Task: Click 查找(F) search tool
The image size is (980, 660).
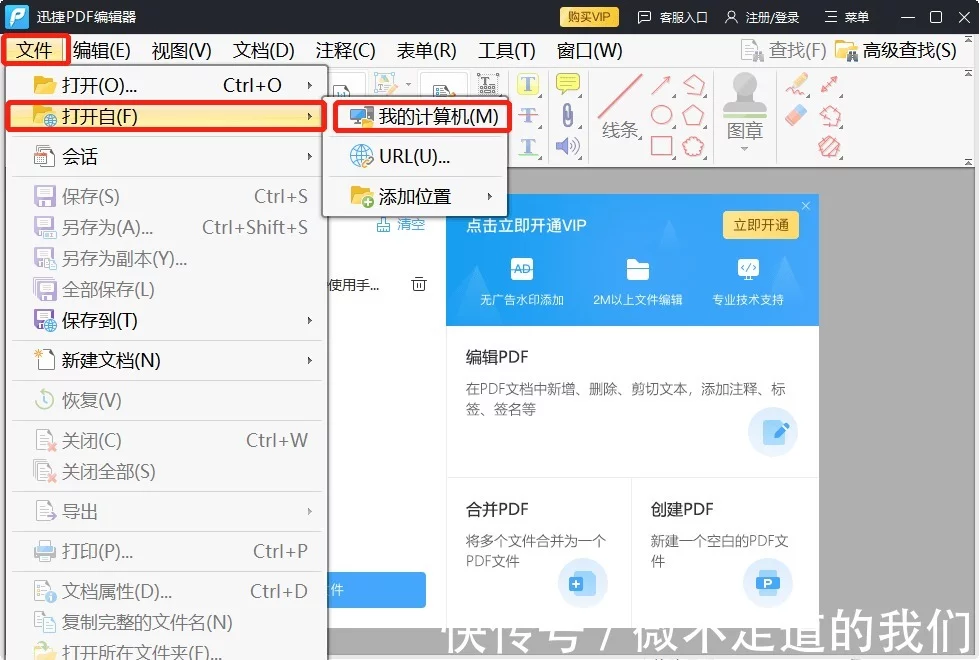Action: click(x=783, y=50)
